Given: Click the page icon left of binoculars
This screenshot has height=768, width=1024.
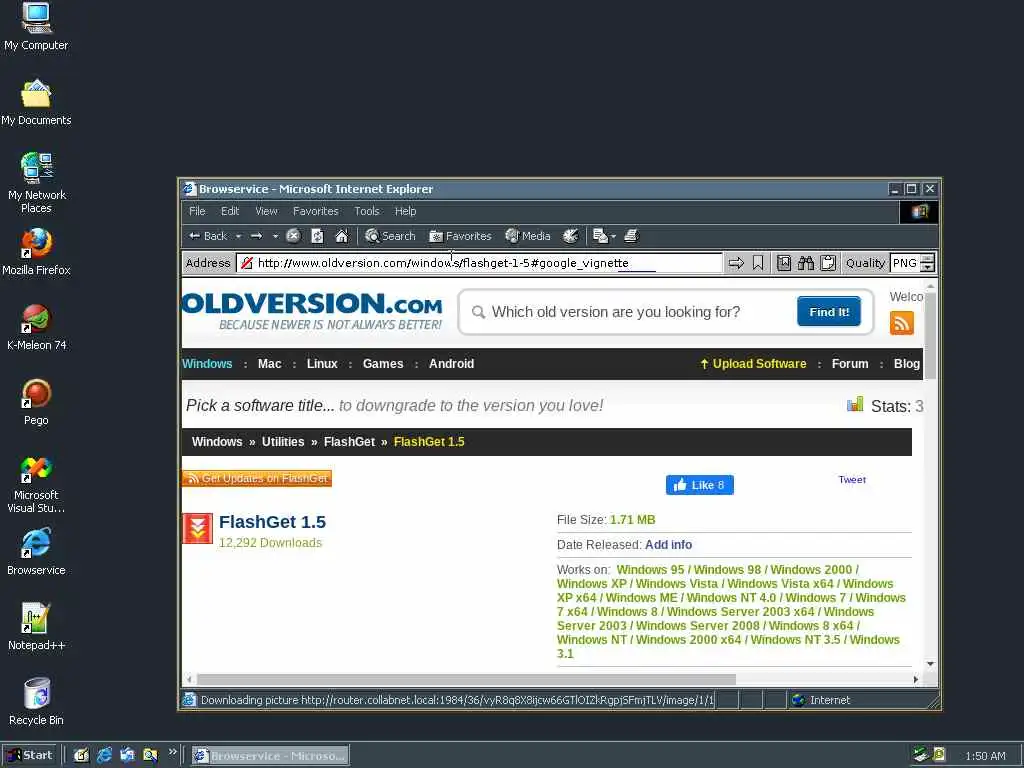Looking at the screenshot, I should pyautogui.click(x=784, y=263).
